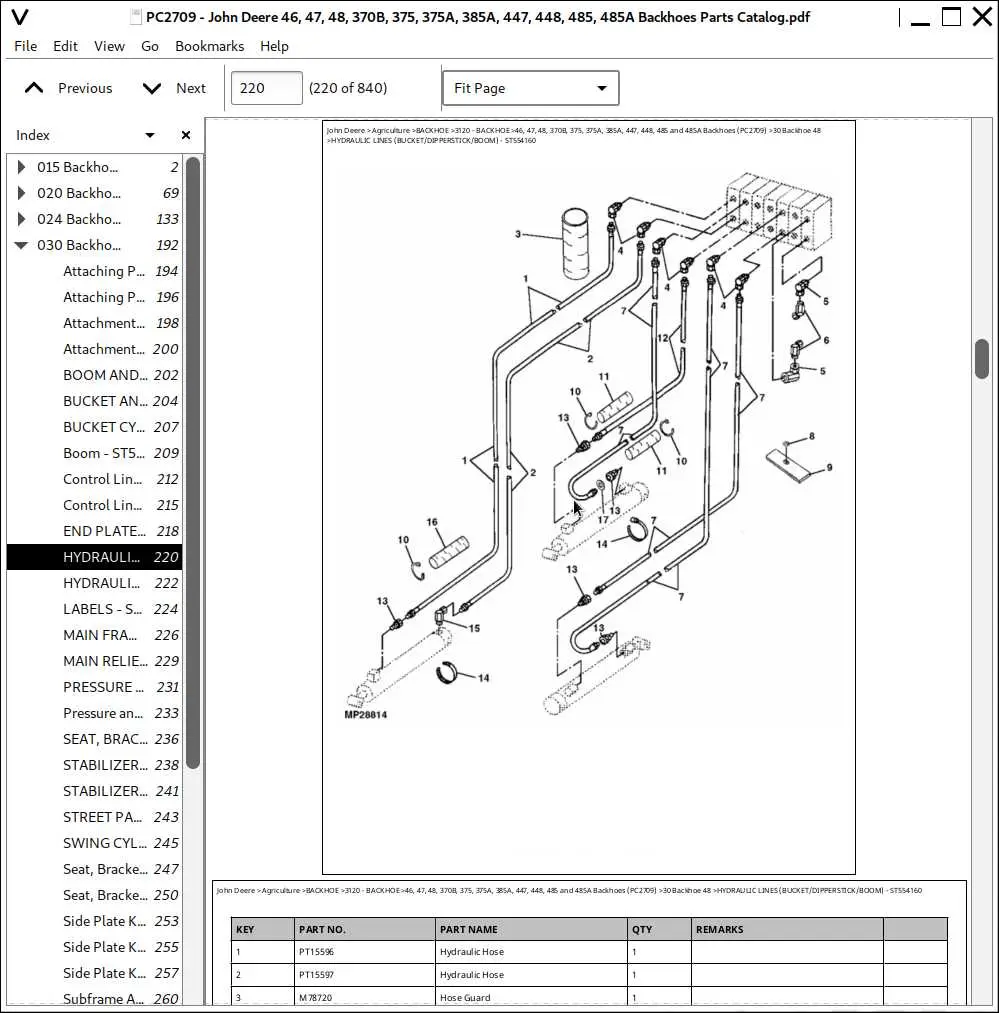Open STREET PA... bookmark page 243
Image resolution: width=999 pixels, height=1013 pixels.
pyautogui.click(x=94, y=817)
